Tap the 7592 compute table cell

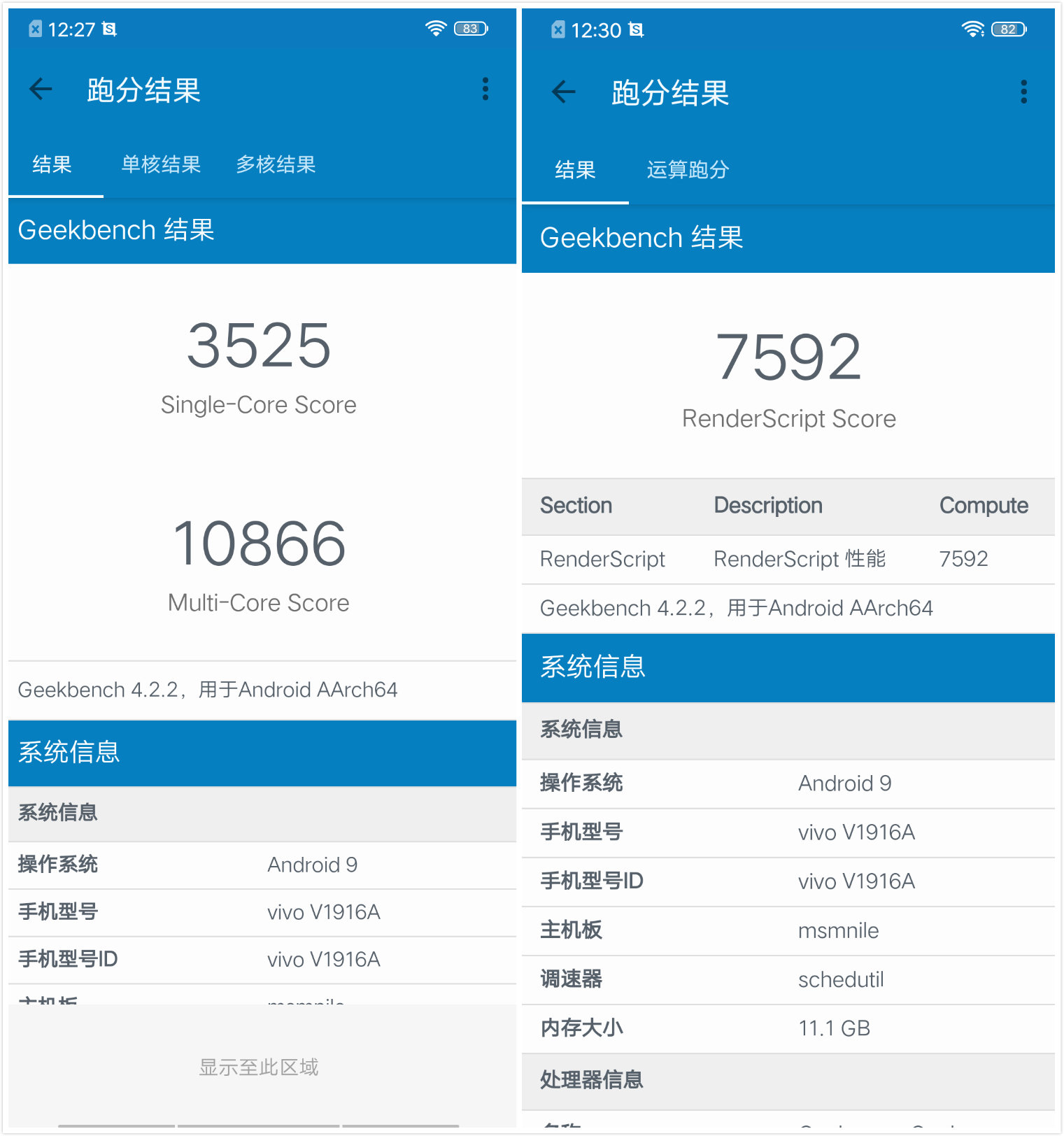(963, 559)
